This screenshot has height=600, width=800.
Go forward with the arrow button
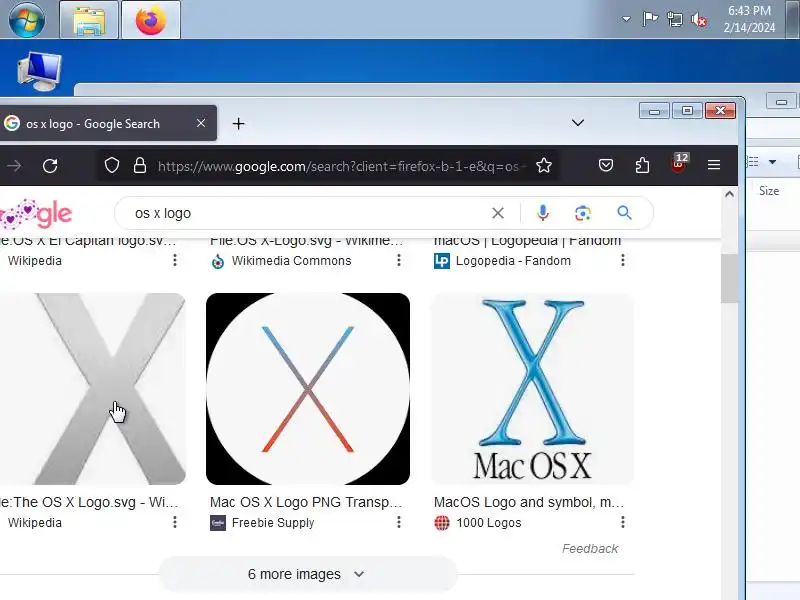pyautogui.click(x=14, y=165)
